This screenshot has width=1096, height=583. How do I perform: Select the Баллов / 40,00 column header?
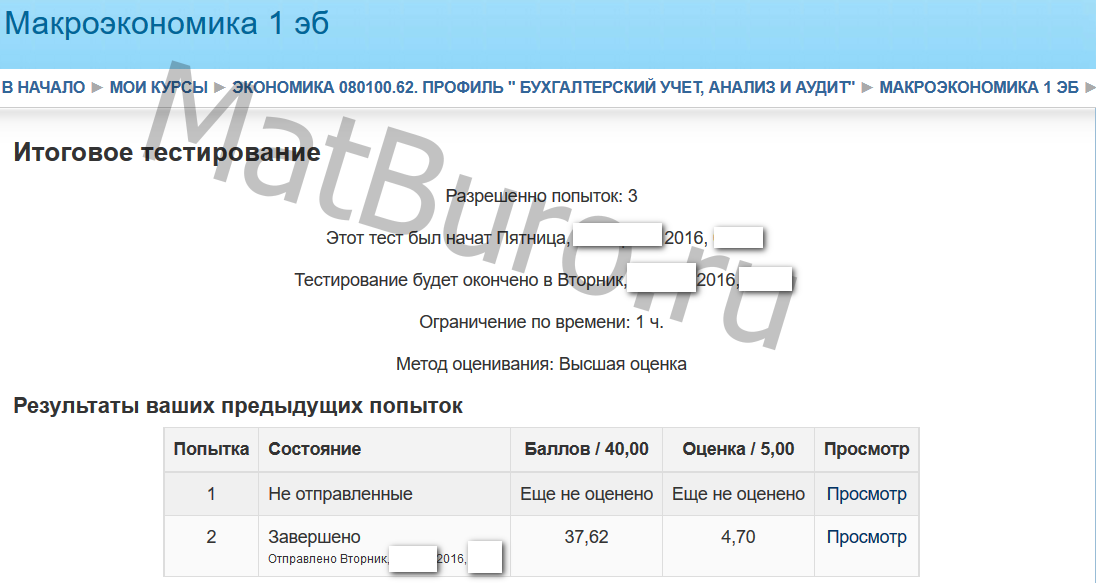(x=586, y=449)
